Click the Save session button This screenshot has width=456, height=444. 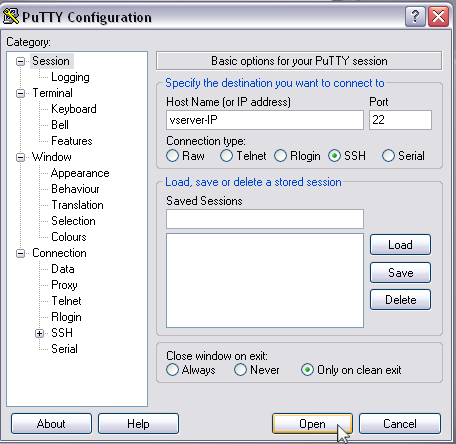(400, 273)
